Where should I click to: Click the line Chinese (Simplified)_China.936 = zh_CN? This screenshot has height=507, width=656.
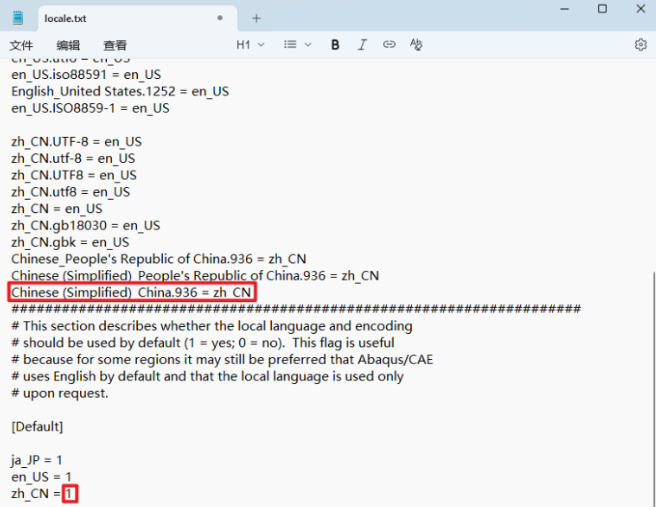tap(132, 292)
